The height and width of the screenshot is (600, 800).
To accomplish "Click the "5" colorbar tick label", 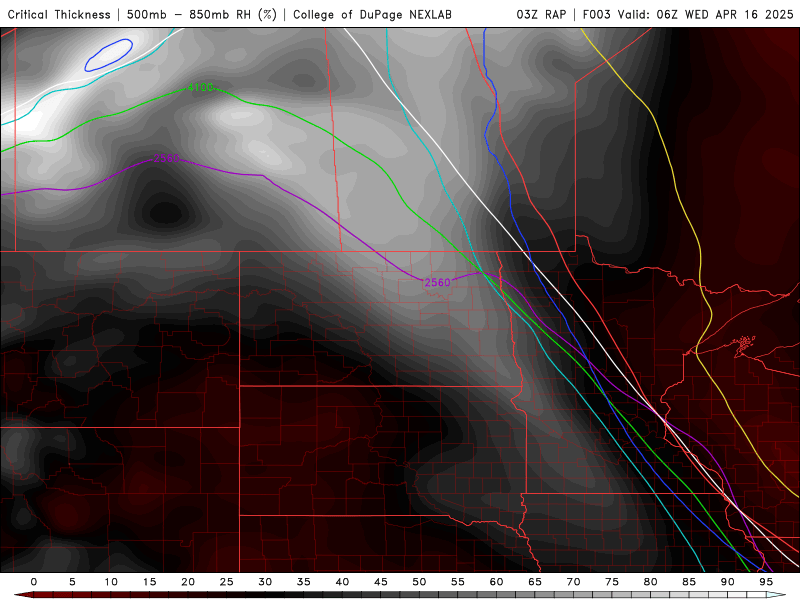I will click(72, 582).
